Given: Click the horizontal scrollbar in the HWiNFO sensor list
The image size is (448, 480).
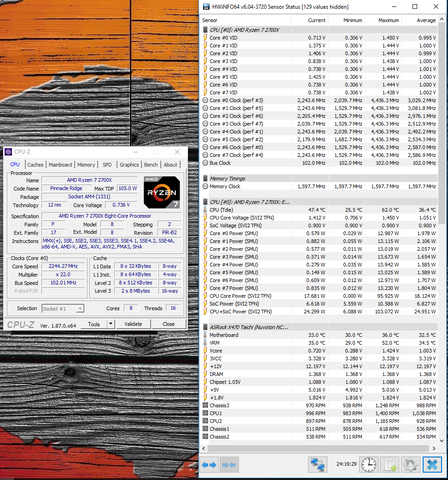Looking at the screenshot, I should pos(318,448).
